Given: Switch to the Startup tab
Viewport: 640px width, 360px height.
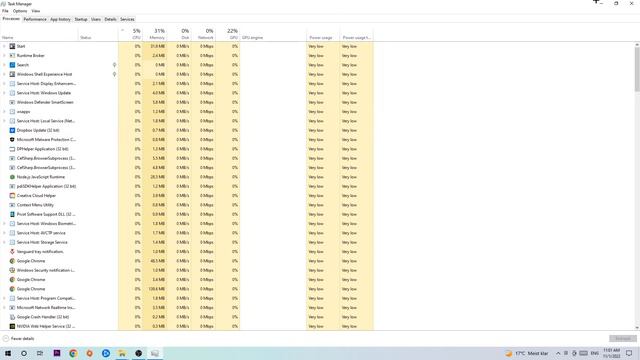Looking at the screenshot, I should coord(81,19).
